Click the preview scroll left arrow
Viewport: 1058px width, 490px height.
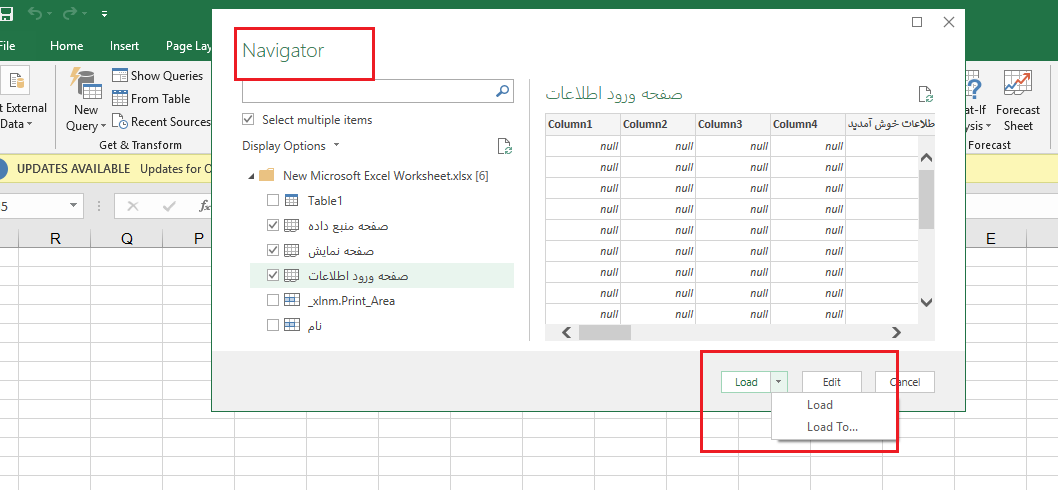[x=566, y=332]
